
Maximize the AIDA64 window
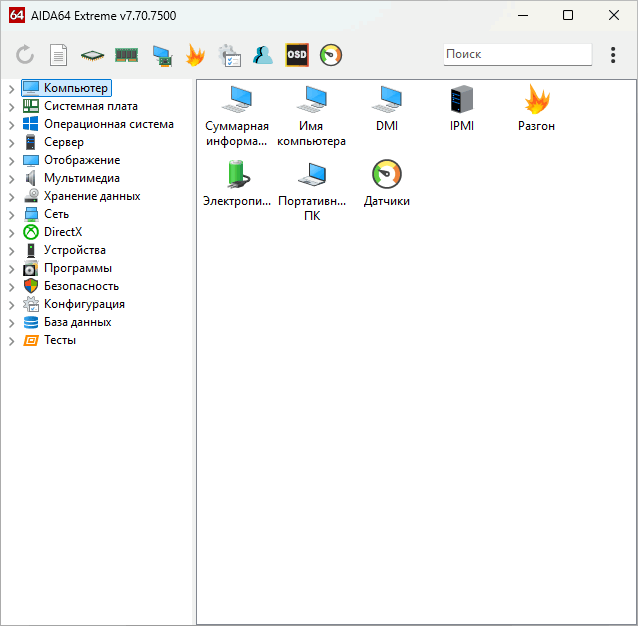[x=568, y=15]
